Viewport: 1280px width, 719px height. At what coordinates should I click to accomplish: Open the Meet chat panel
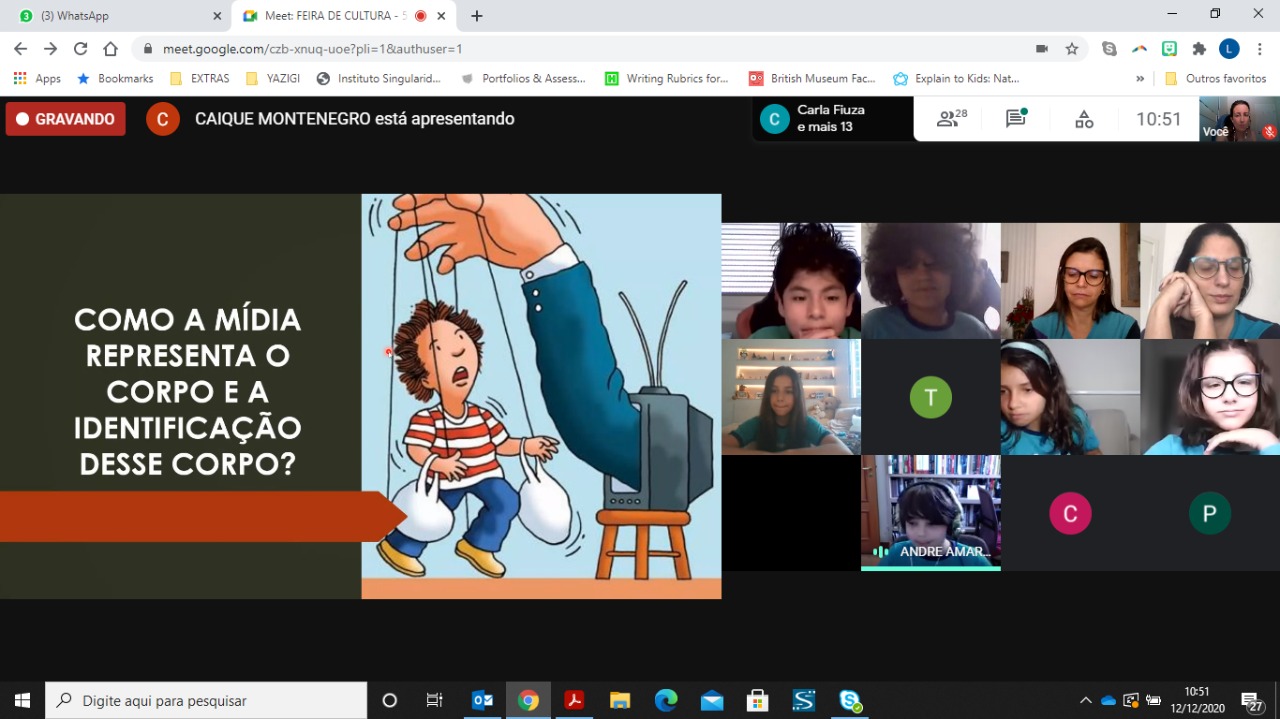pos(1016,119)
